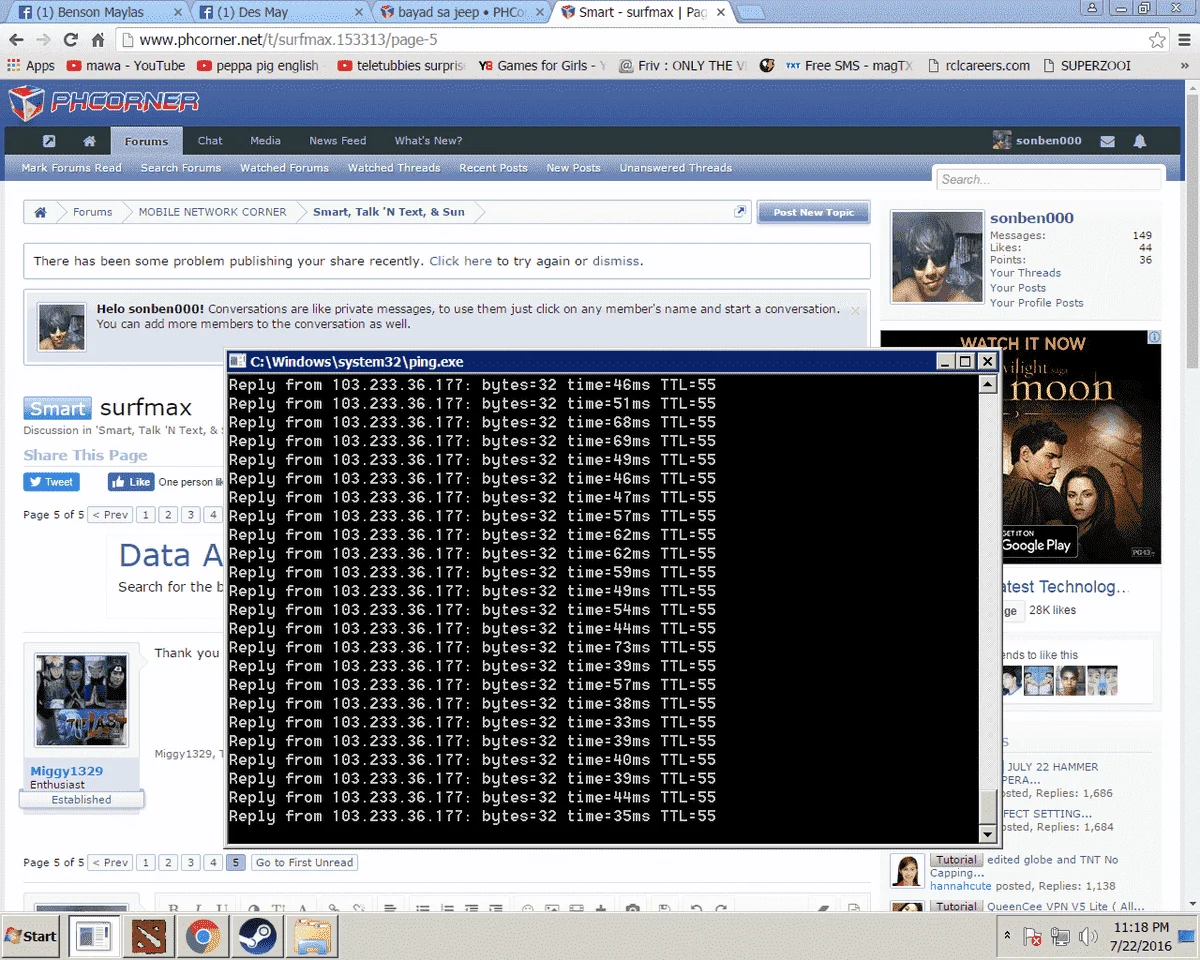Viewport: 1200px width, 960px height.
Task: Click the dismiss link in share notice
Action: click(615, 261)
